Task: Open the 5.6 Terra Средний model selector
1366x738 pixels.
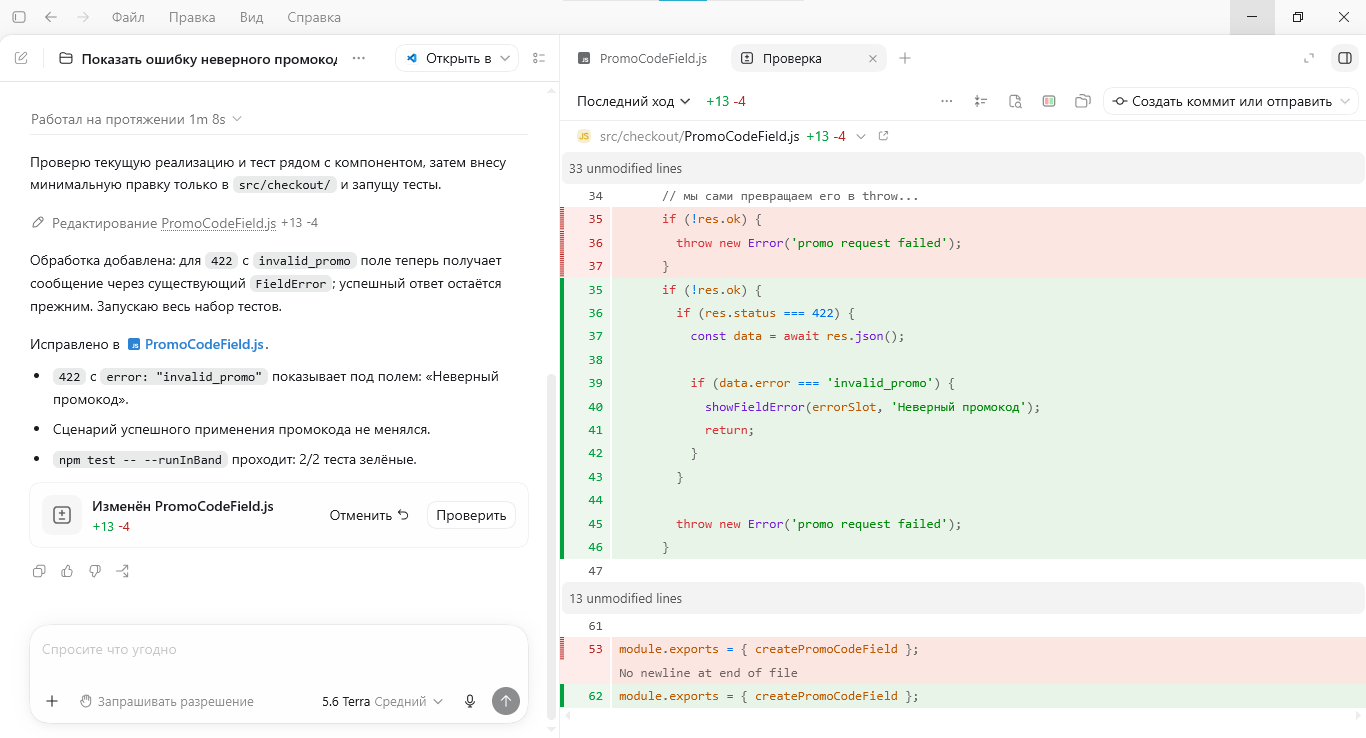Action: pos(382,701)
